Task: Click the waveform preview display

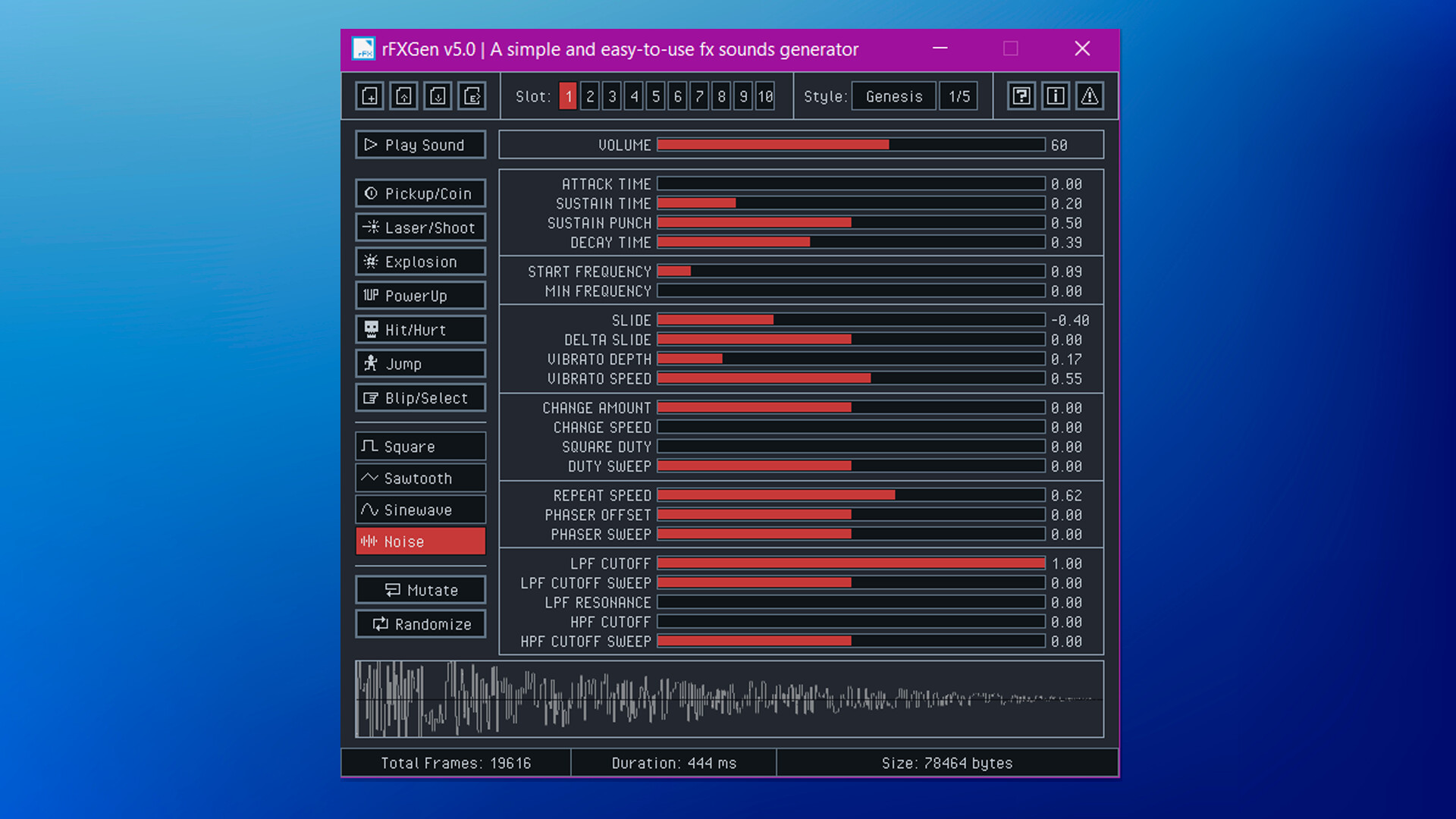Action: pyautogui.click(x=728, y=698)
